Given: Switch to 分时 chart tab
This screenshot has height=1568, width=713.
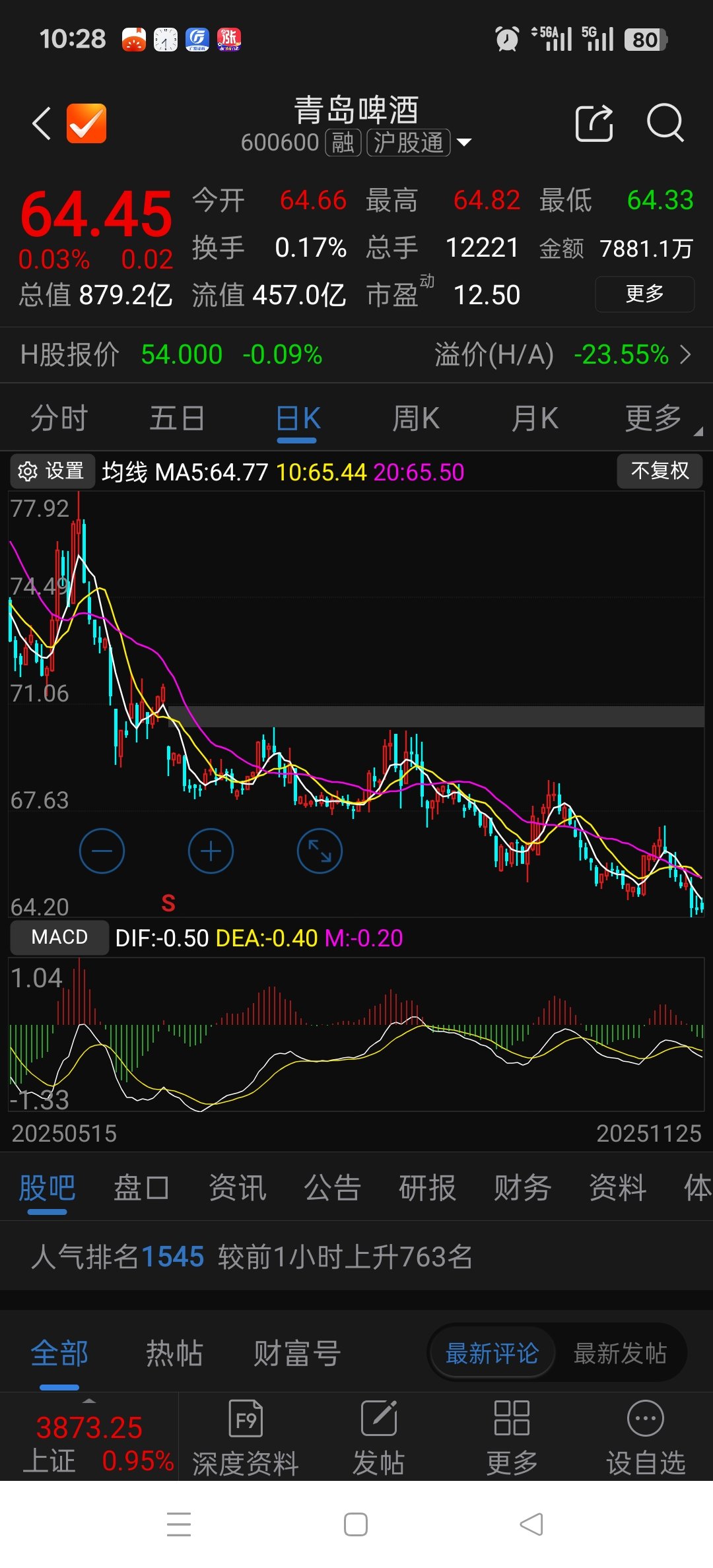Looking at the screenshot, I should click(x=59, y=418).
